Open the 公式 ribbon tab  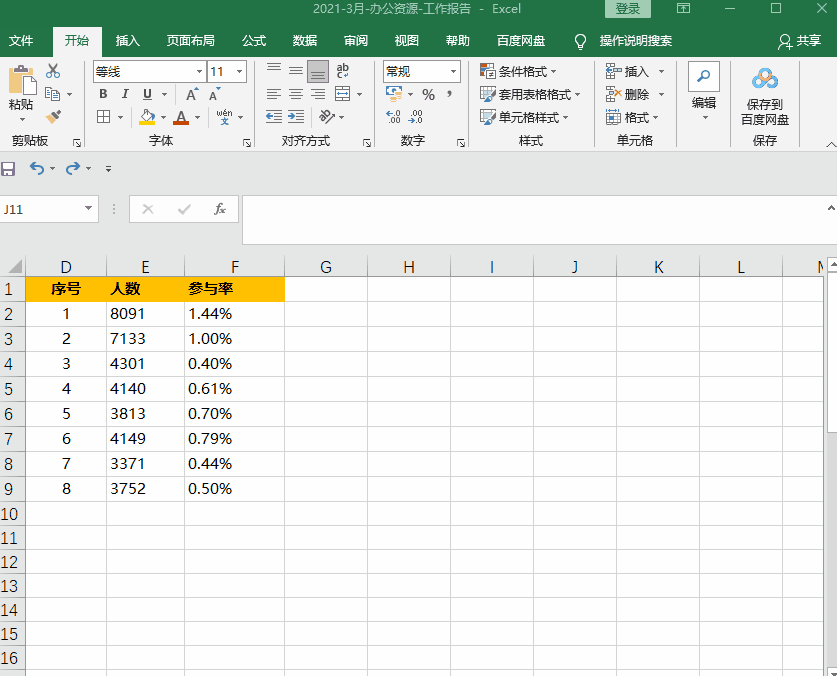click(253, 41)
